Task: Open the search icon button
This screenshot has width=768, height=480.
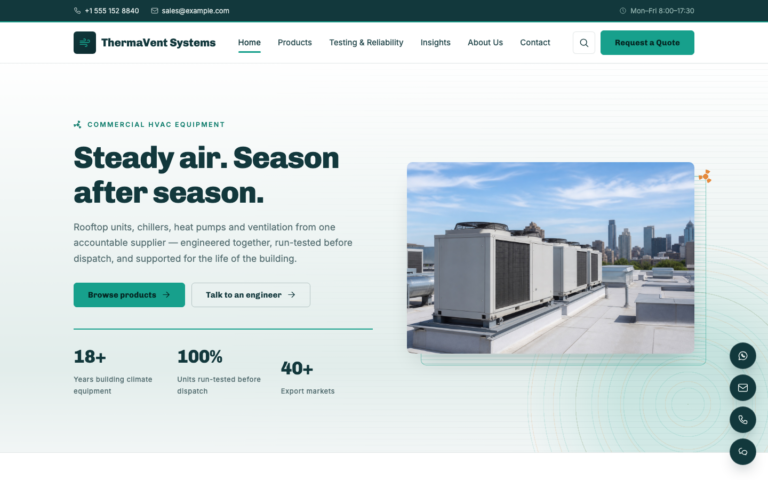Action: coord(583,43)
